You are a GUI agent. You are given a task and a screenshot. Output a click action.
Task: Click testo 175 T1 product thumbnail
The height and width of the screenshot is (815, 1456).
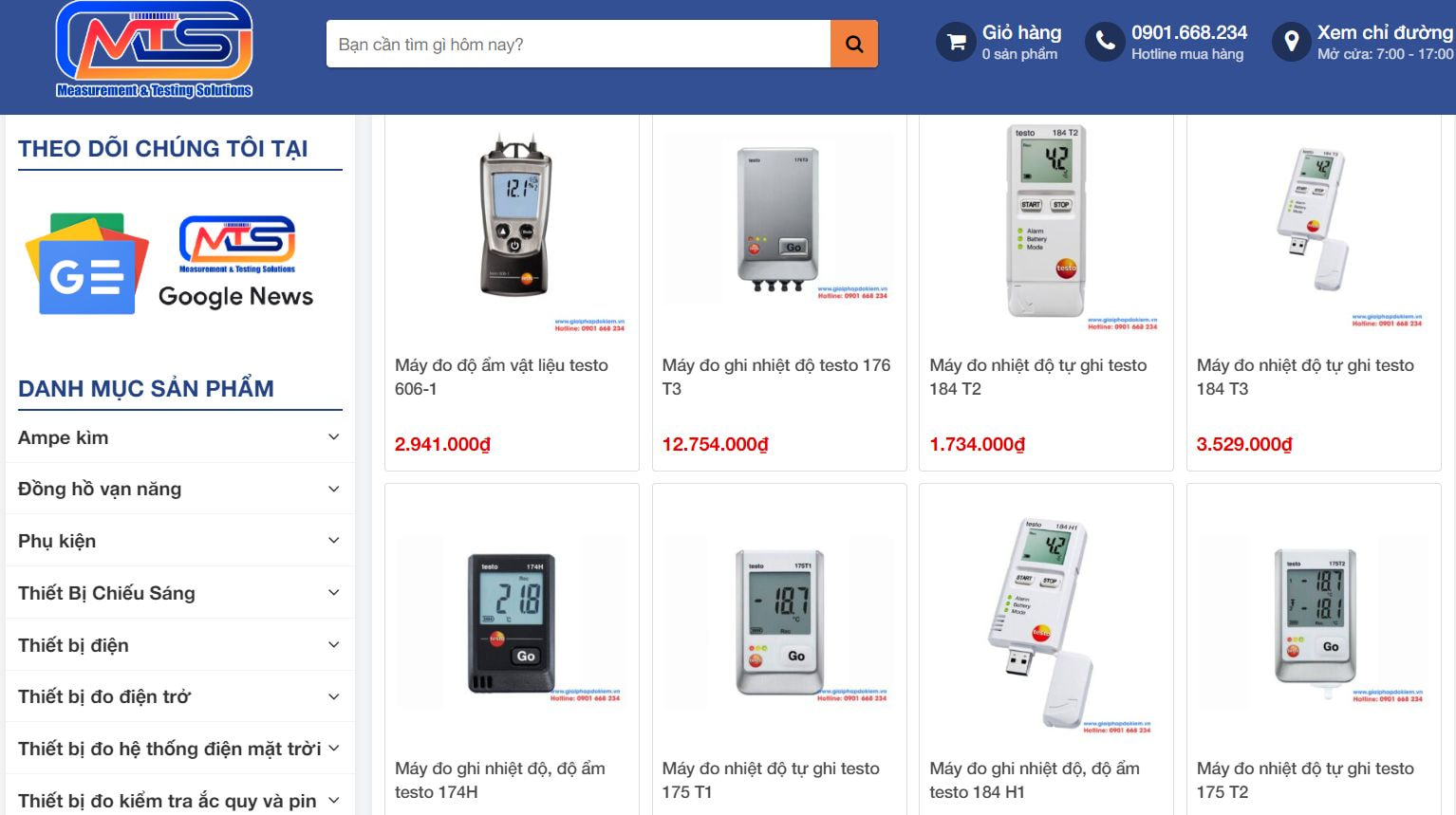click(778, 623)
